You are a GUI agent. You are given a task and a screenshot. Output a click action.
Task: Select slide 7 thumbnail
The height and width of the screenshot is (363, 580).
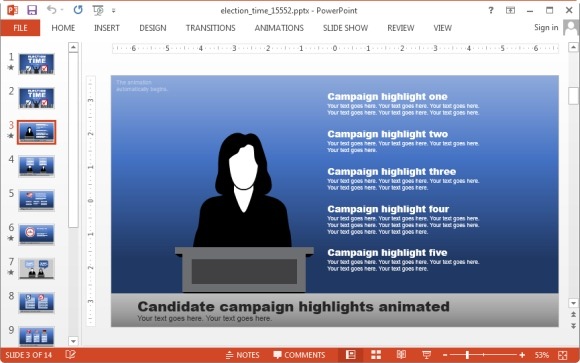(x=37, y=268)
